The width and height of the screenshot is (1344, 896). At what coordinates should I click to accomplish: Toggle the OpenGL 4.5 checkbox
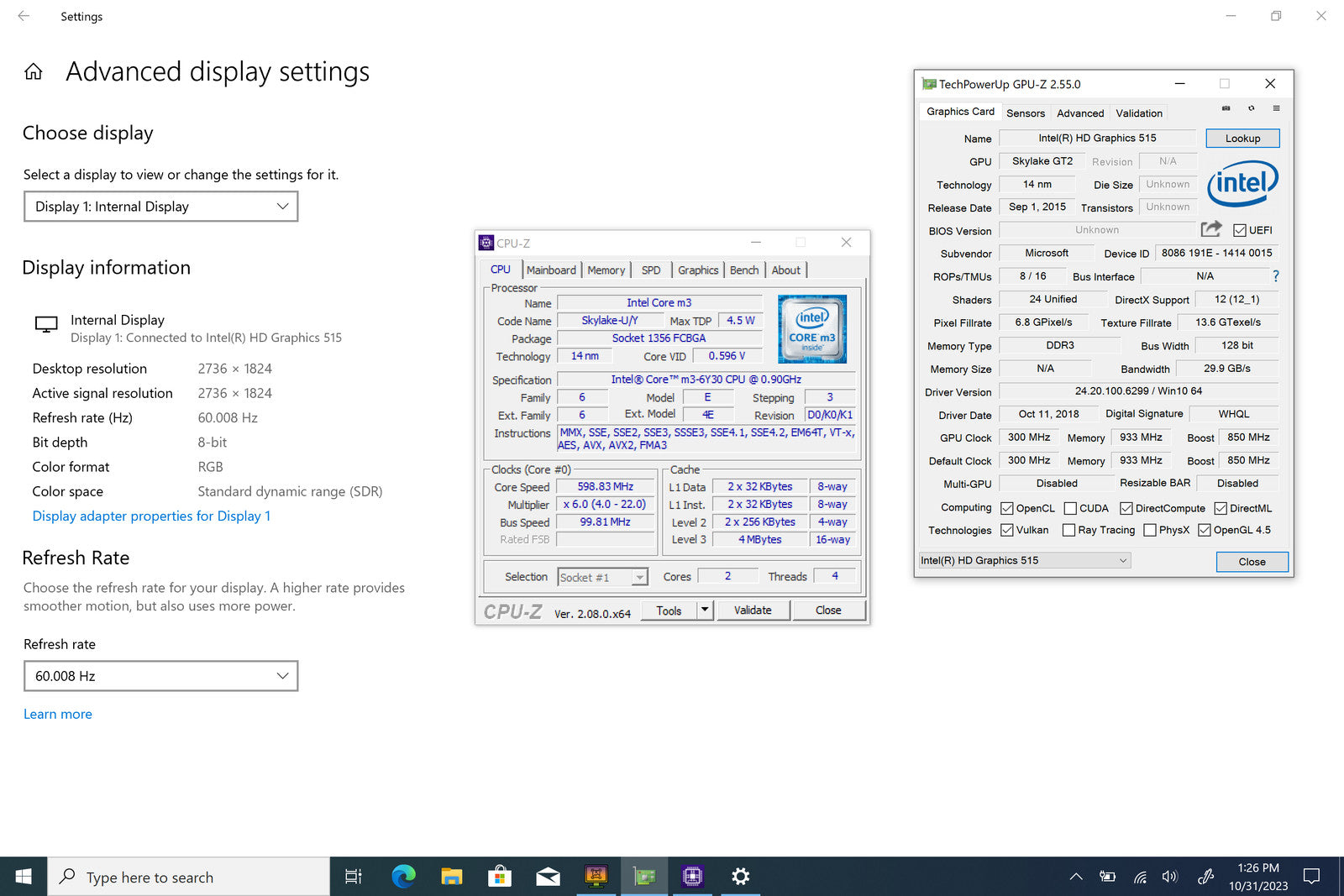(x=1205, y=530)
